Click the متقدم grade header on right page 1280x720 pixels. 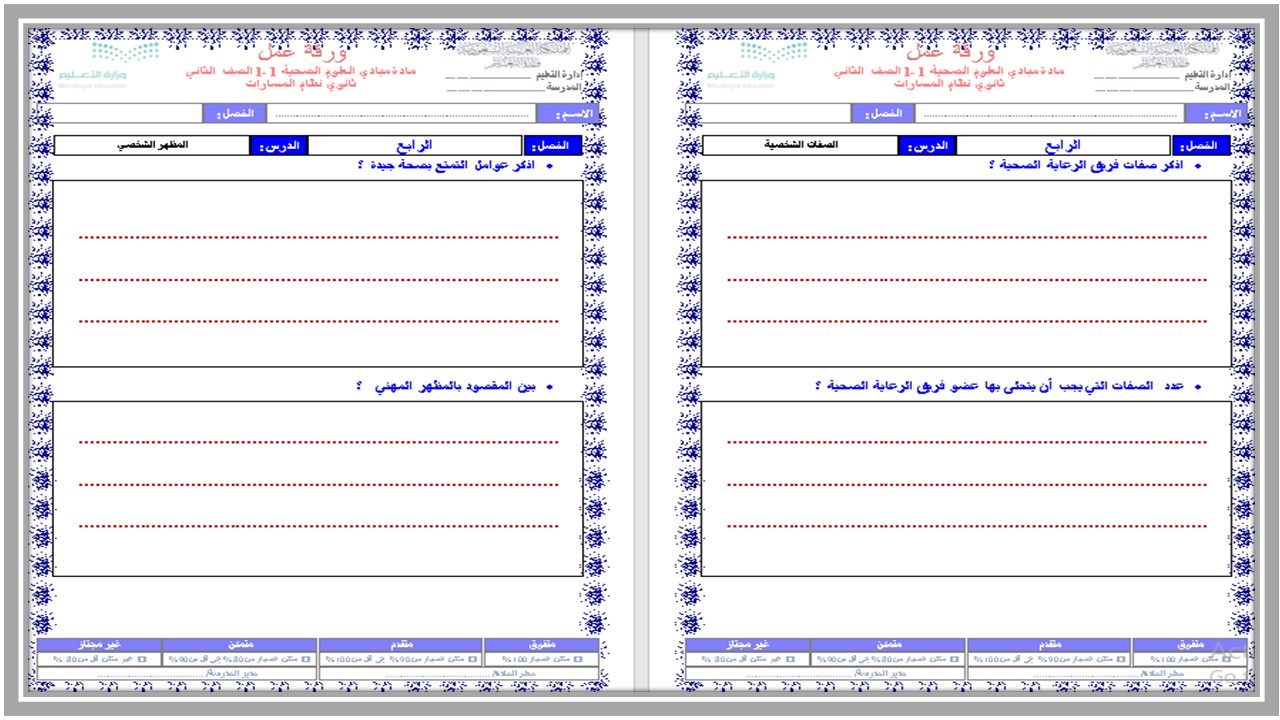pos(1049,646)
